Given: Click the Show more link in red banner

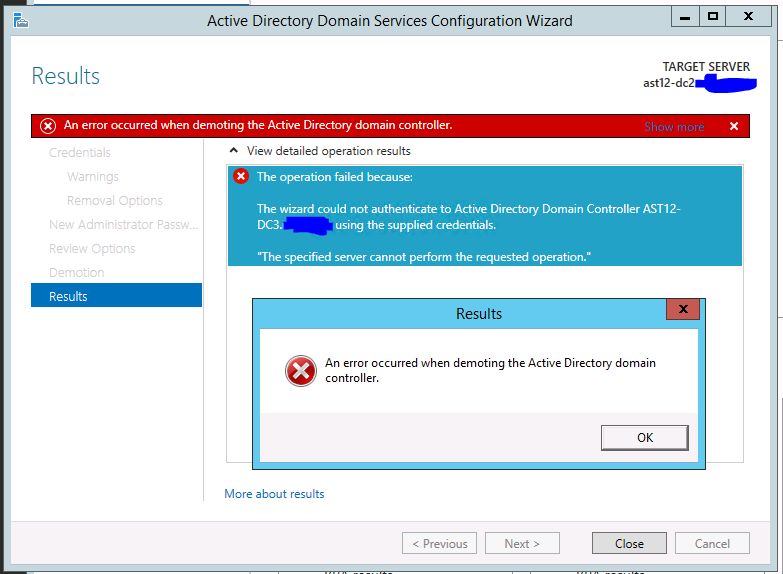Looking at the screenshot, I should (674, 127).
